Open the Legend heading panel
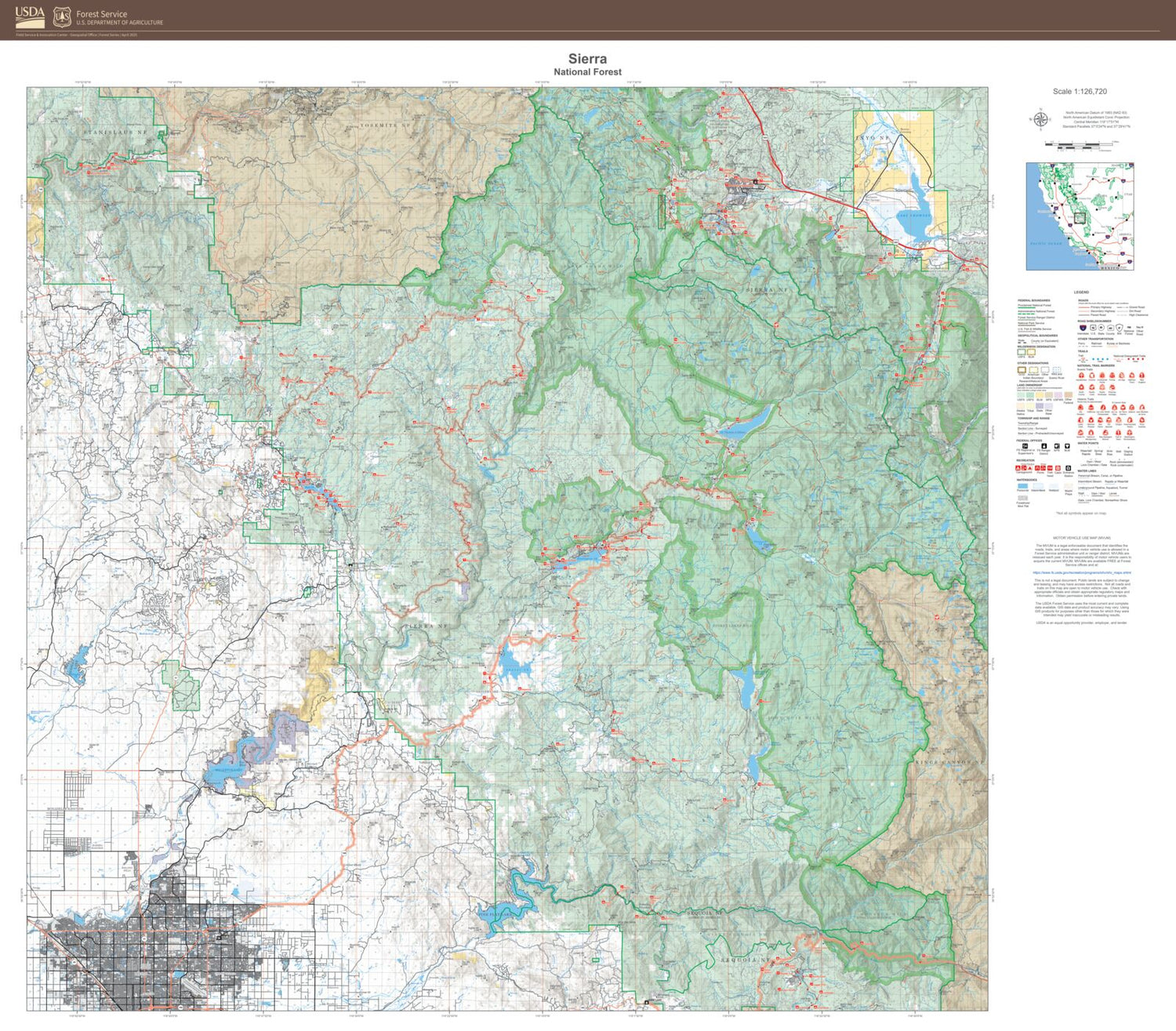 1081,291
